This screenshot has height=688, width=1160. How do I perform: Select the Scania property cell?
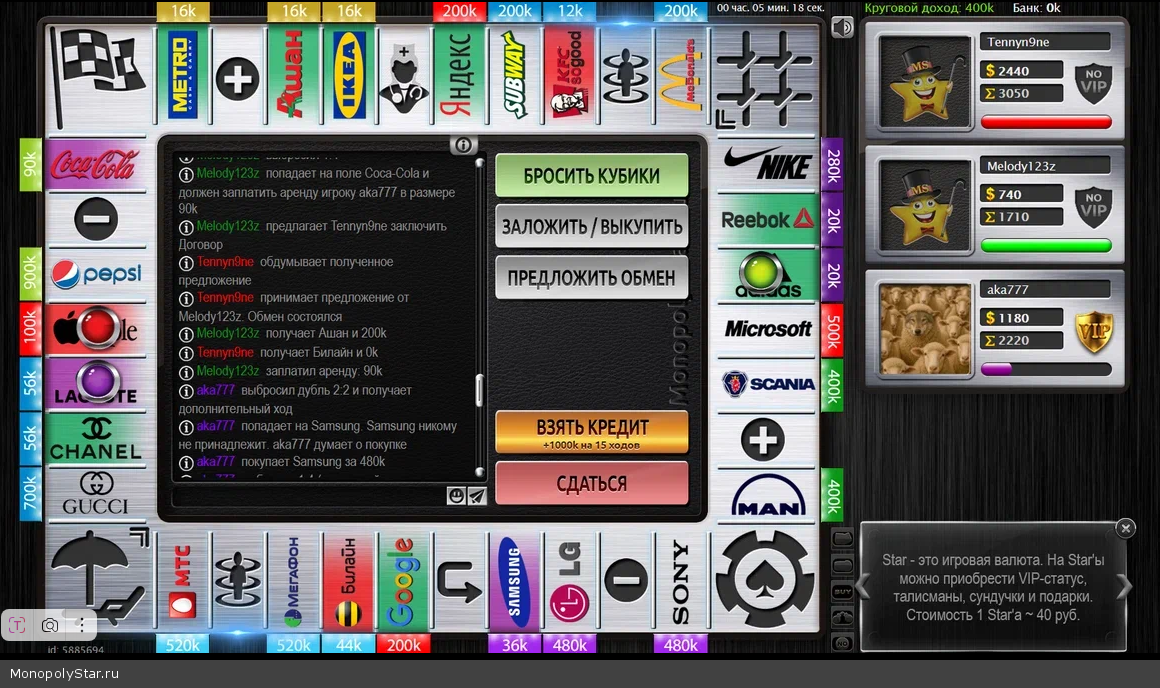point(767,384)
